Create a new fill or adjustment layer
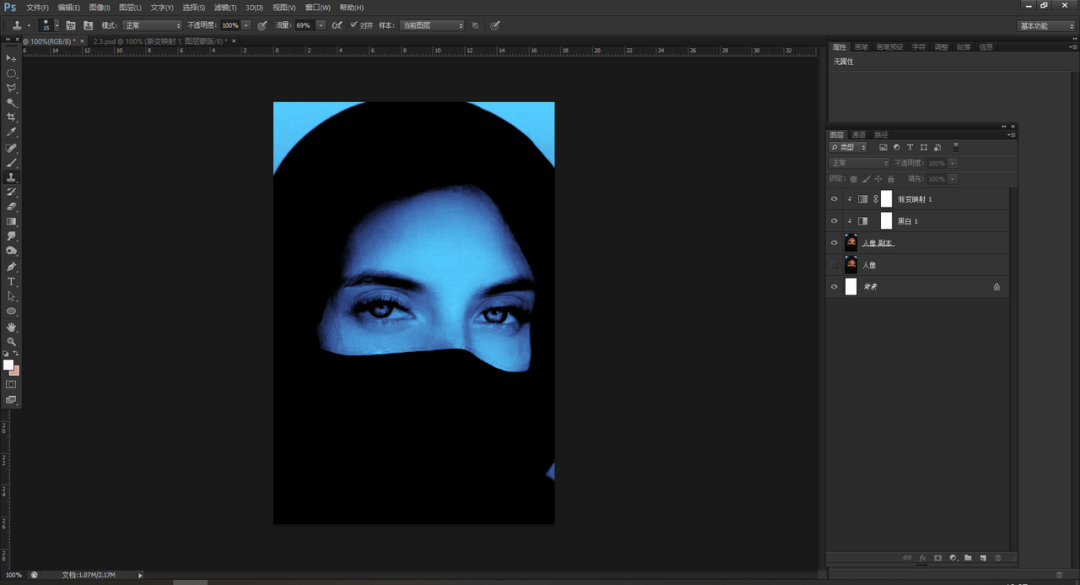1080x585 pixels. 953,558
